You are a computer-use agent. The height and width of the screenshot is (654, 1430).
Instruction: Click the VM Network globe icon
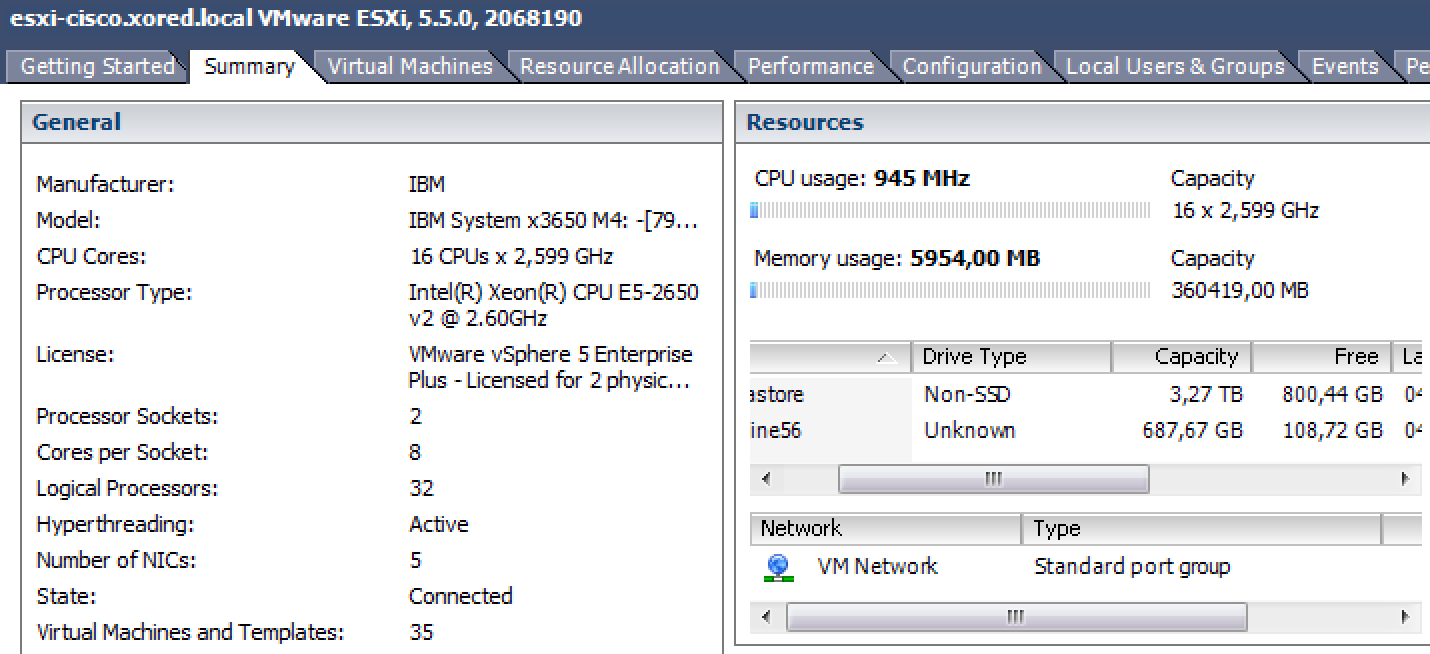pyautogui.click(x=778, y=568)
